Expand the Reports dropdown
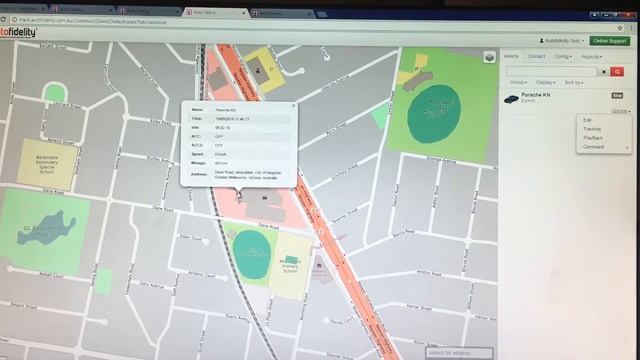Screen dimensions: 640x360 pyautogui.click(x=591, y=57)
